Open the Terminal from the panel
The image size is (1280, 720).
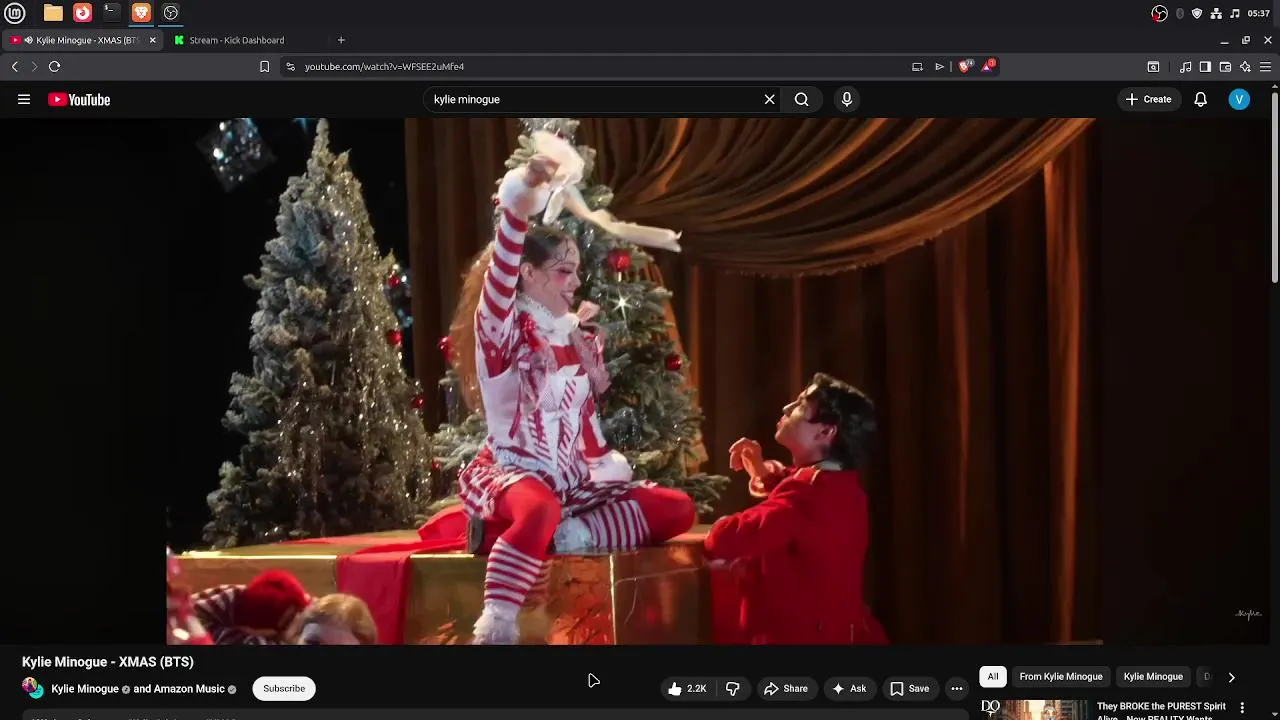pos(112,13)
